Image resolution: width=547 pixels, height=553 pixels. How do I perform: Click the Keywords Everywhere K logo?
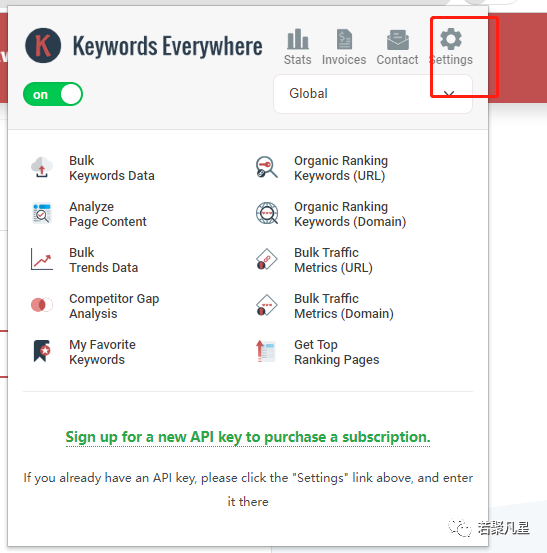[x=43, y=45]
